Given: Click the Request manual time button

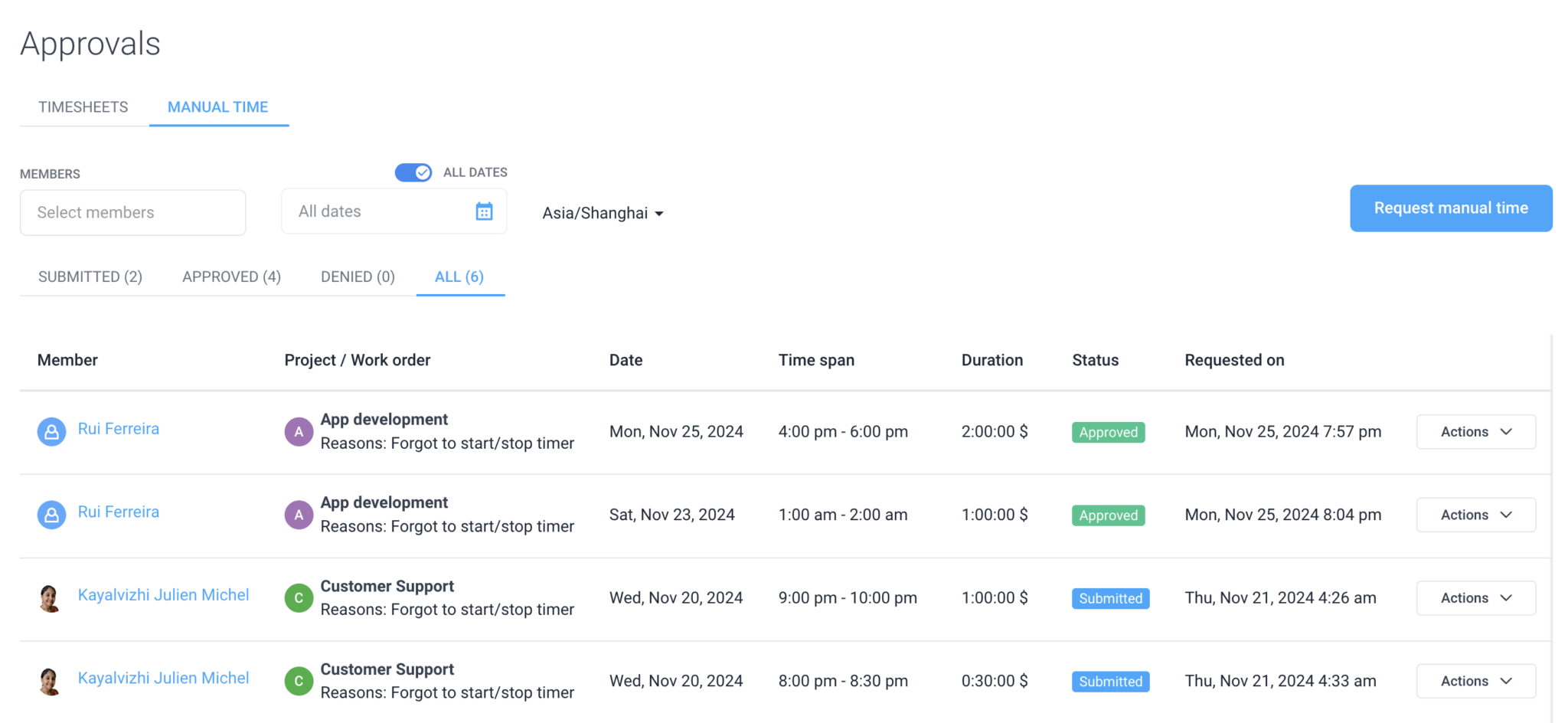Looking at the screenshot, I should coord(1450,208).
